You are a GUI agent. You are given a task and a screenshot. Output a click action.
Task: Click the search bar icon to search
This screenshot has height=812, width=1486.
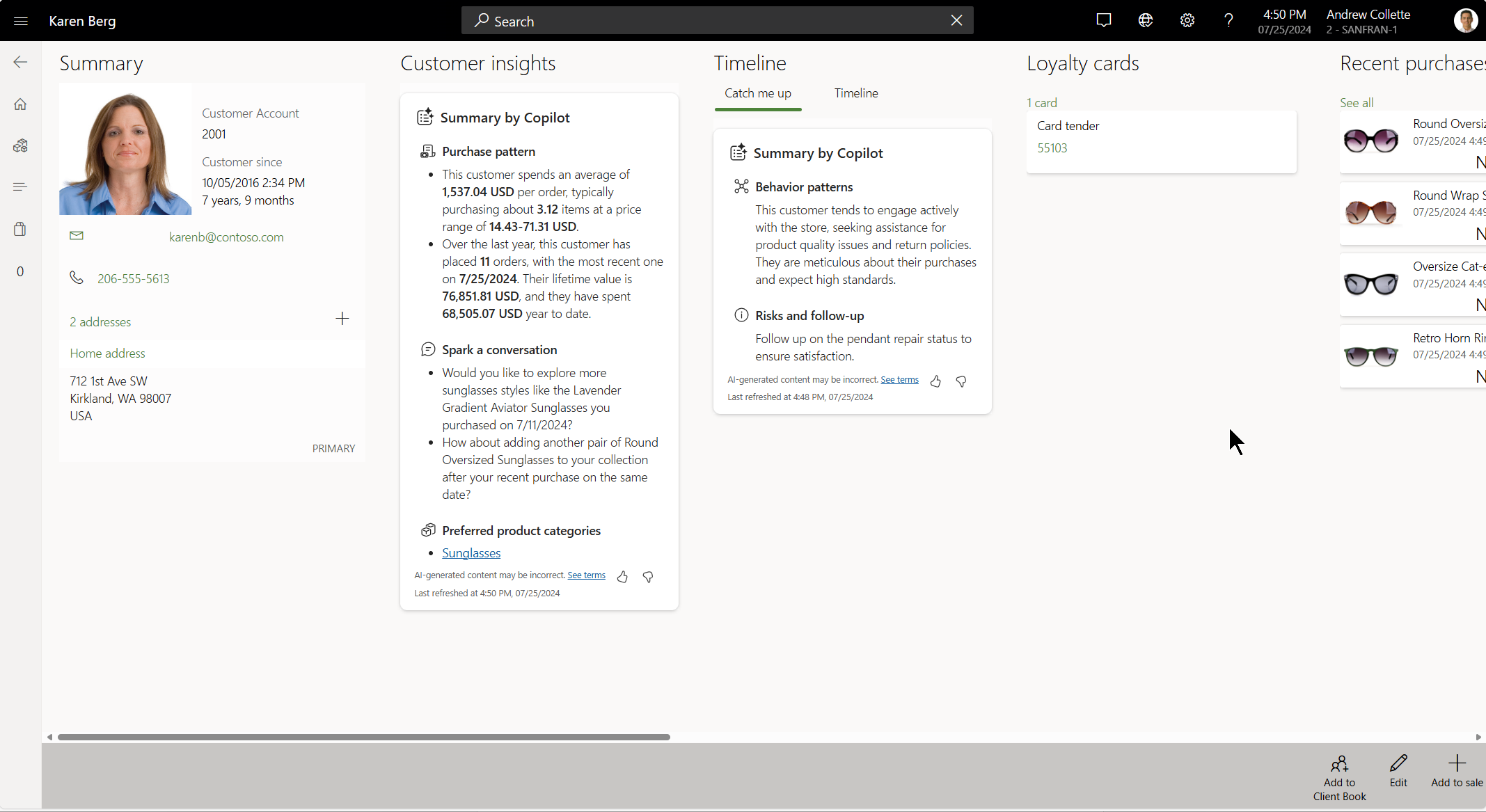(x=483, y=20)
